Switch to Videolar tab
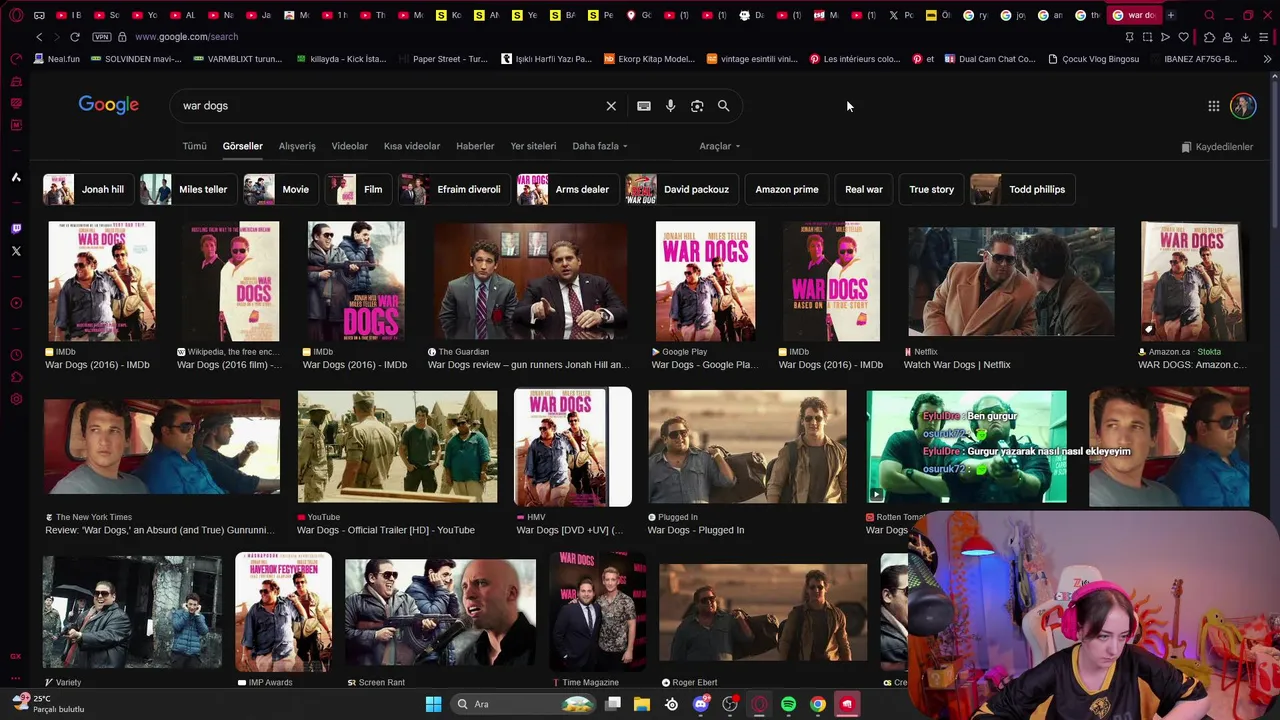This screenshot has width=1280, height=720. (349, 146)
